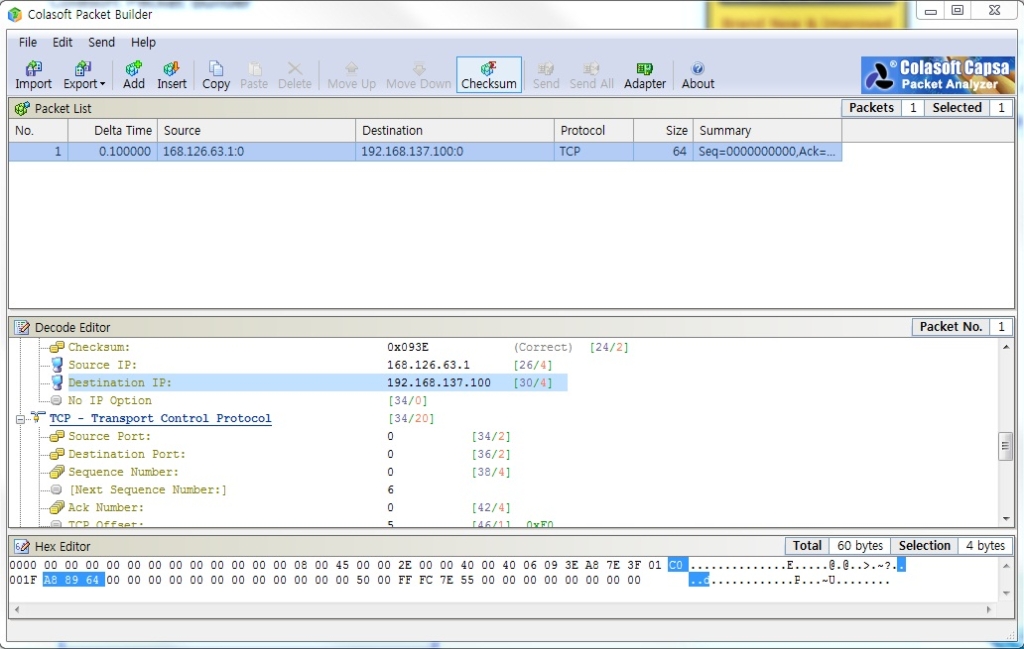Select the Source IP field row

coord(103,365)
